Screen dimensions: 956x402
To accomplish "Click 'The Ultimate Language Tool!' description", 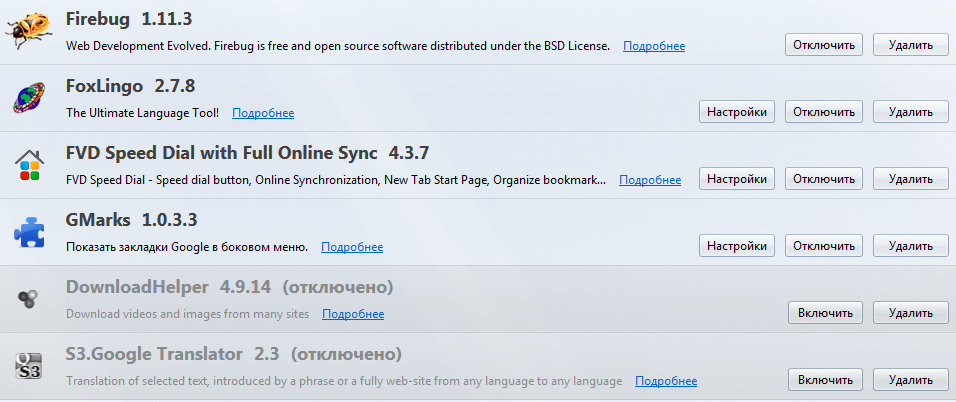I will click(142, 113).
